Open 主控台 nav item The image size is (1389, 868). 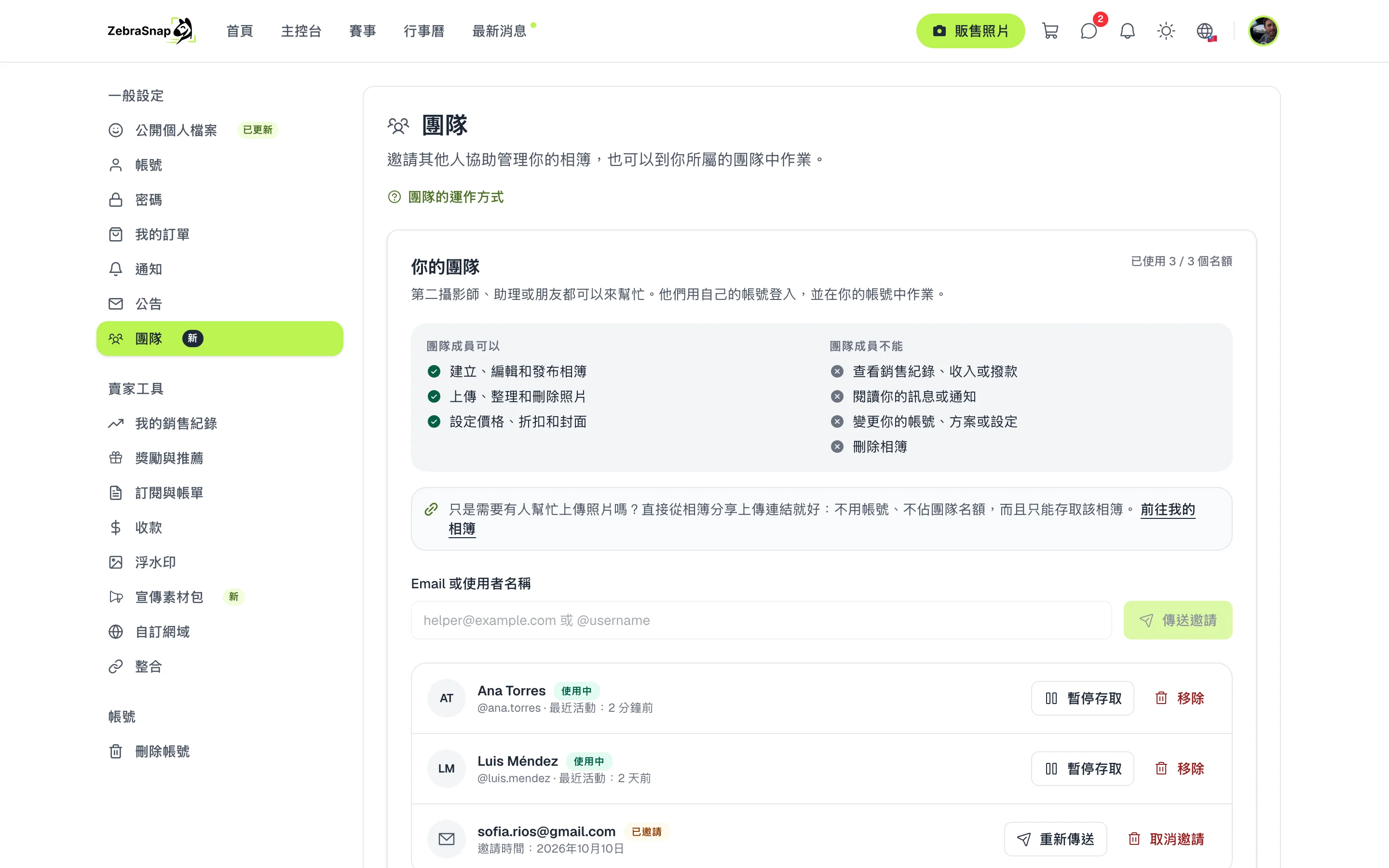coord(301,31)
